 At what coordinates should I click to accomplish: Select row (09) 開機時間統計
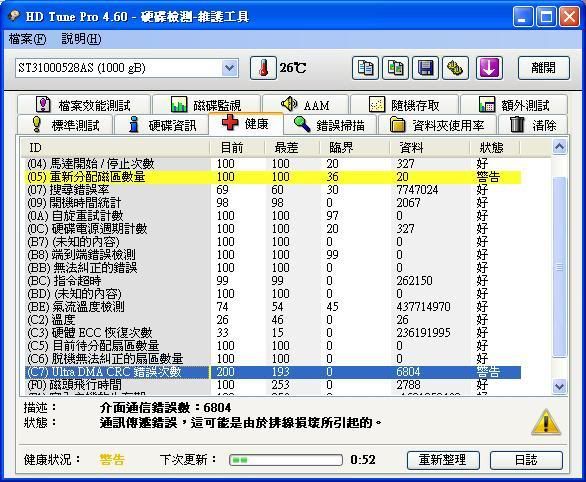(x=274, y=203)
